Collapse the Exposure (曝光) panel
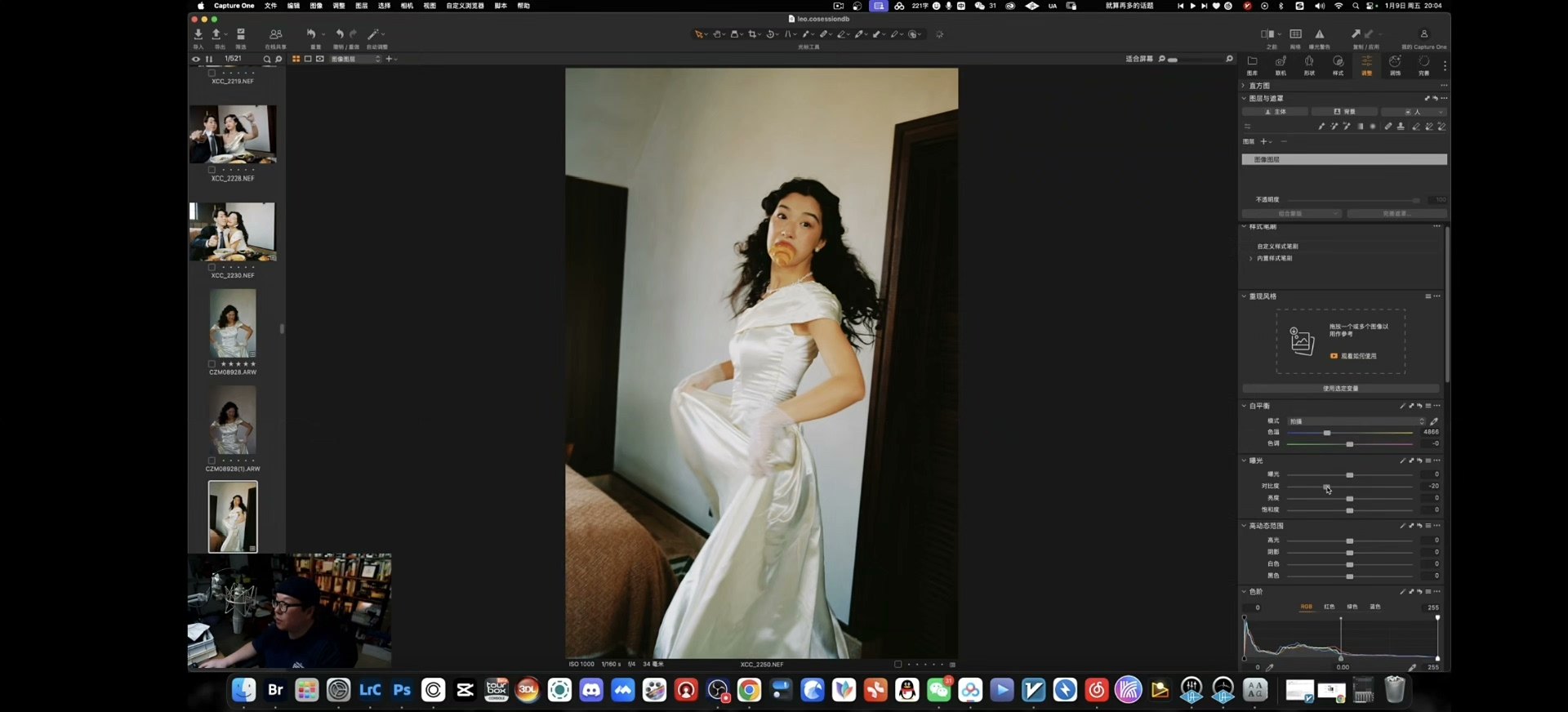Screen dimensions: 1568x712 (x=1244, y=461)
